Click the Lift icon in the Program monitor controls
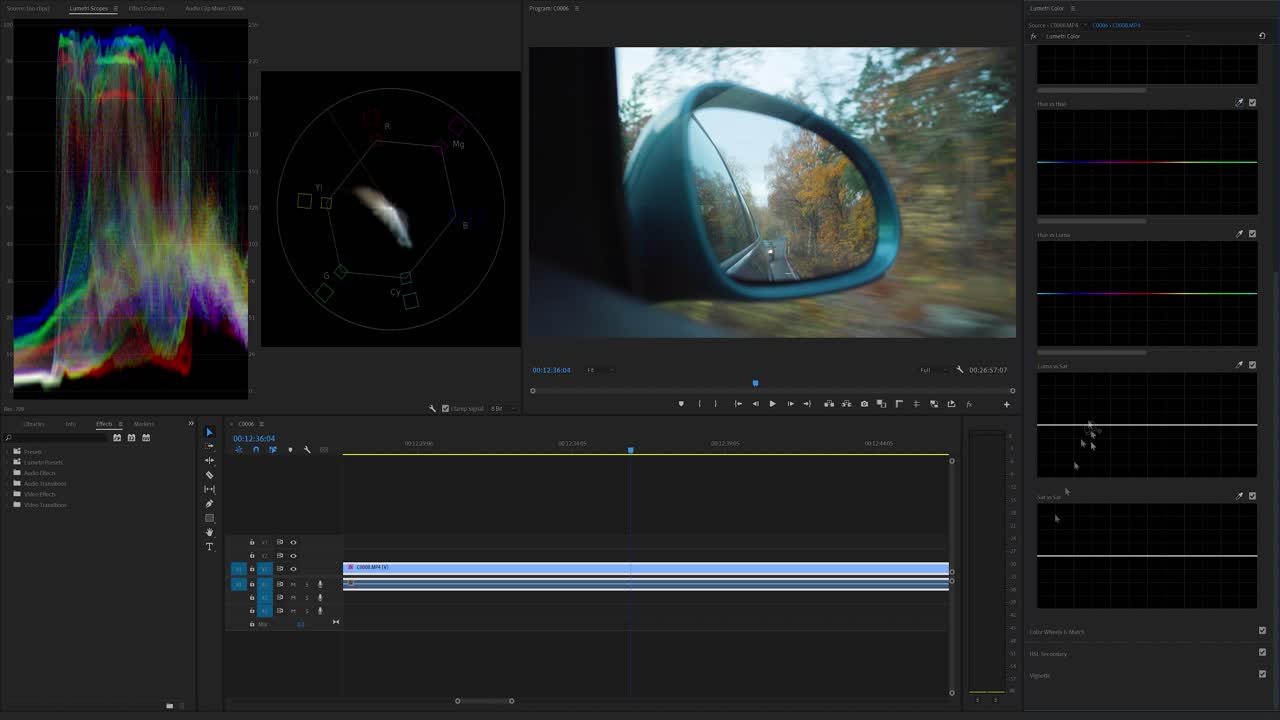 click(828, 404)
